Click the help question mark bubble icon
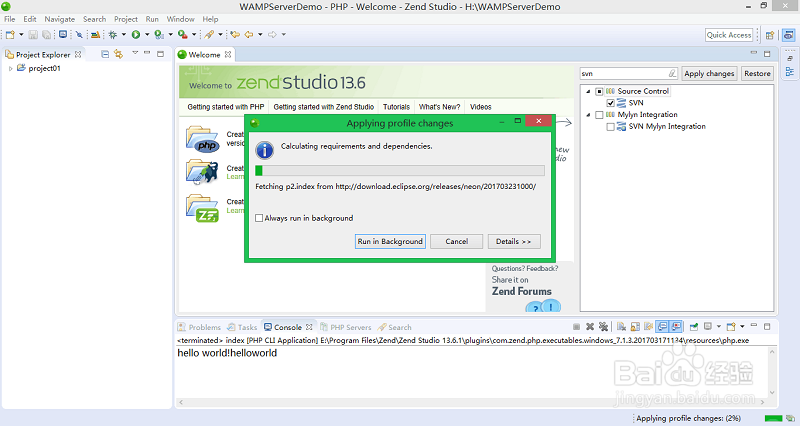 point(535,308)
